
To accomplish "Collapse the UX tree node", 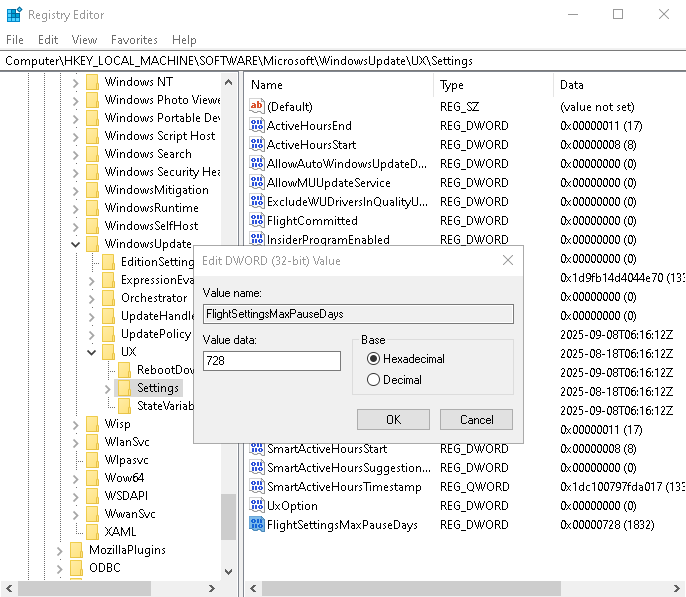I will [x=91, y=352].
